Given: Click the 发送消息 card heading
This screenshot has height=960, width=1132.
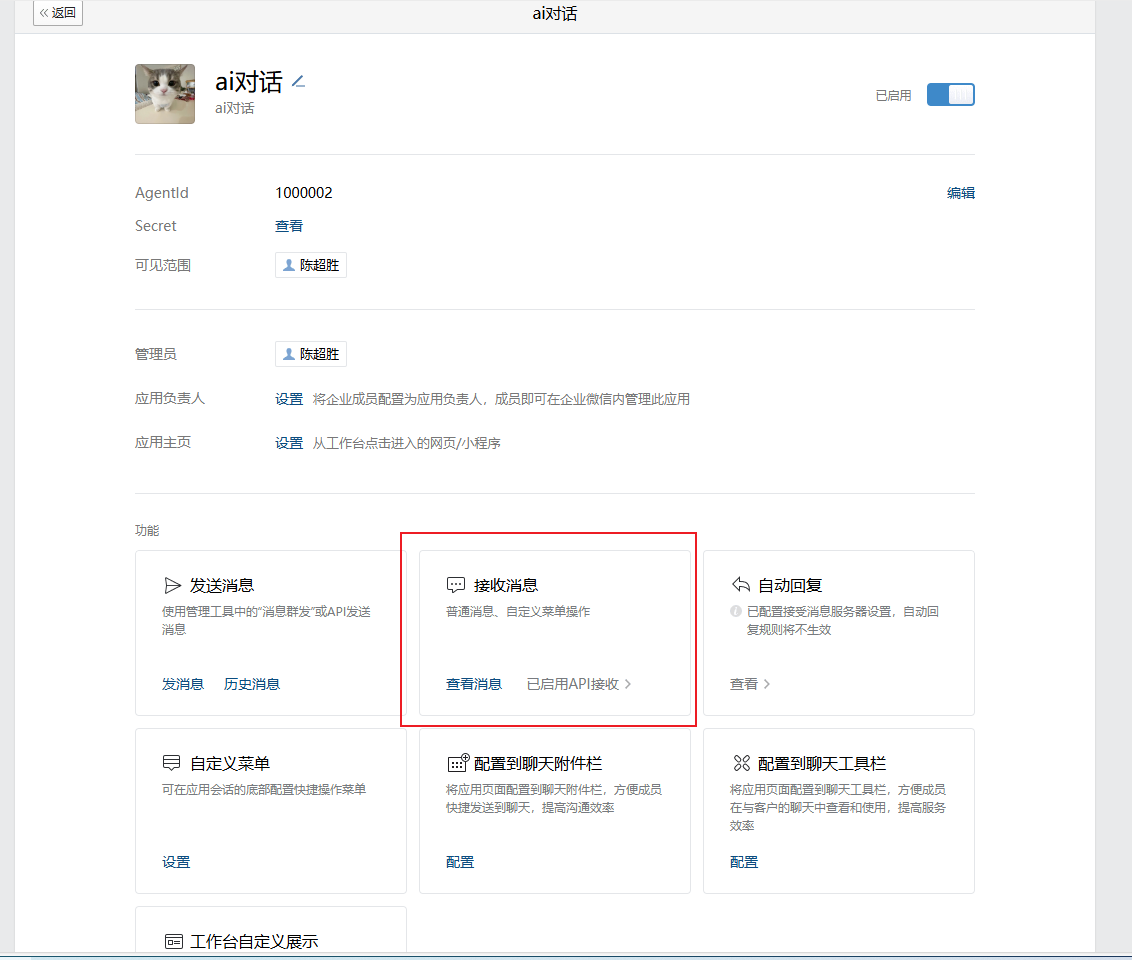Looking at the screenshot, I should tap(222, 585).
